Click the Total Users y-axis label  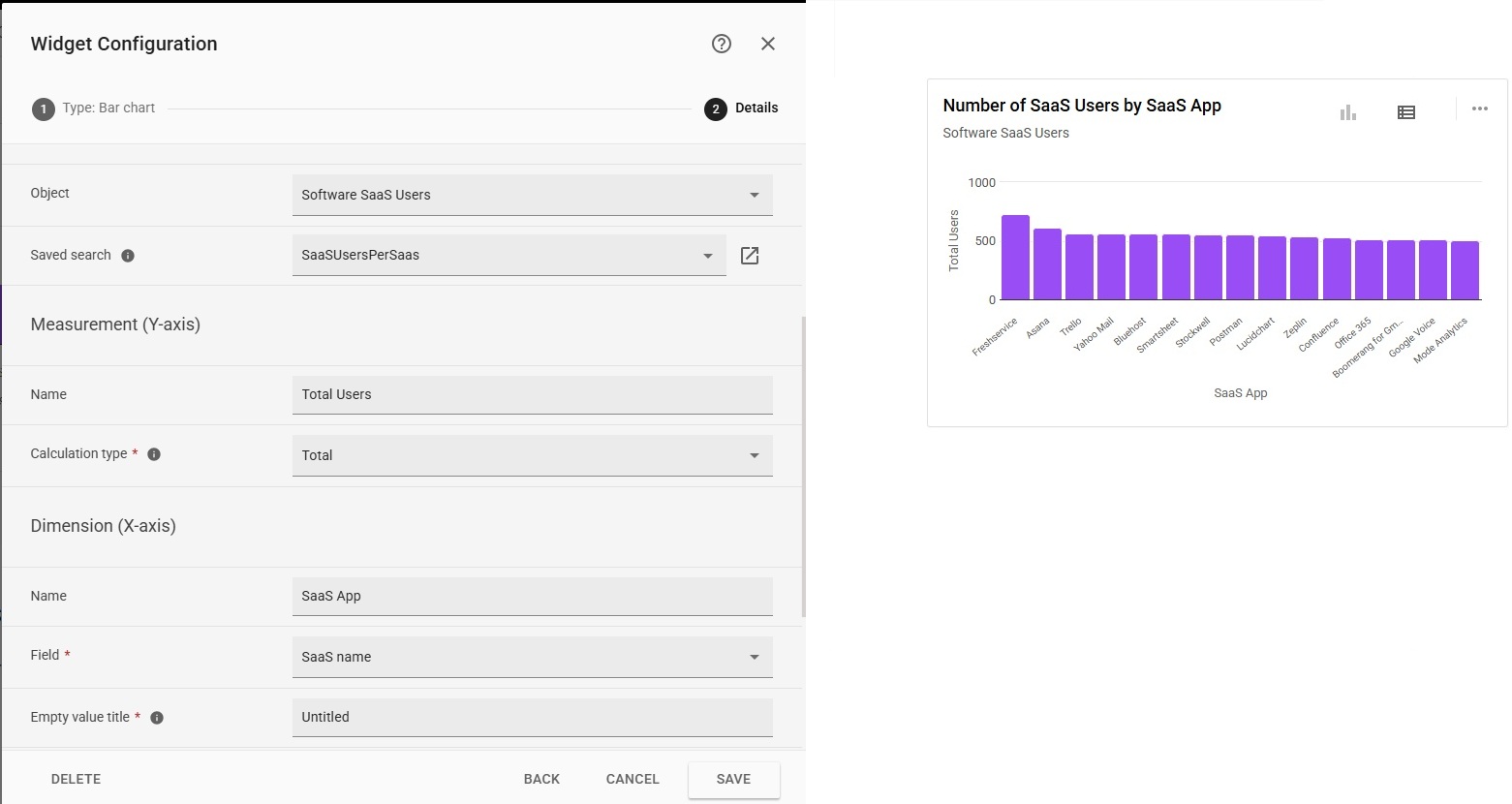[953, 240]
